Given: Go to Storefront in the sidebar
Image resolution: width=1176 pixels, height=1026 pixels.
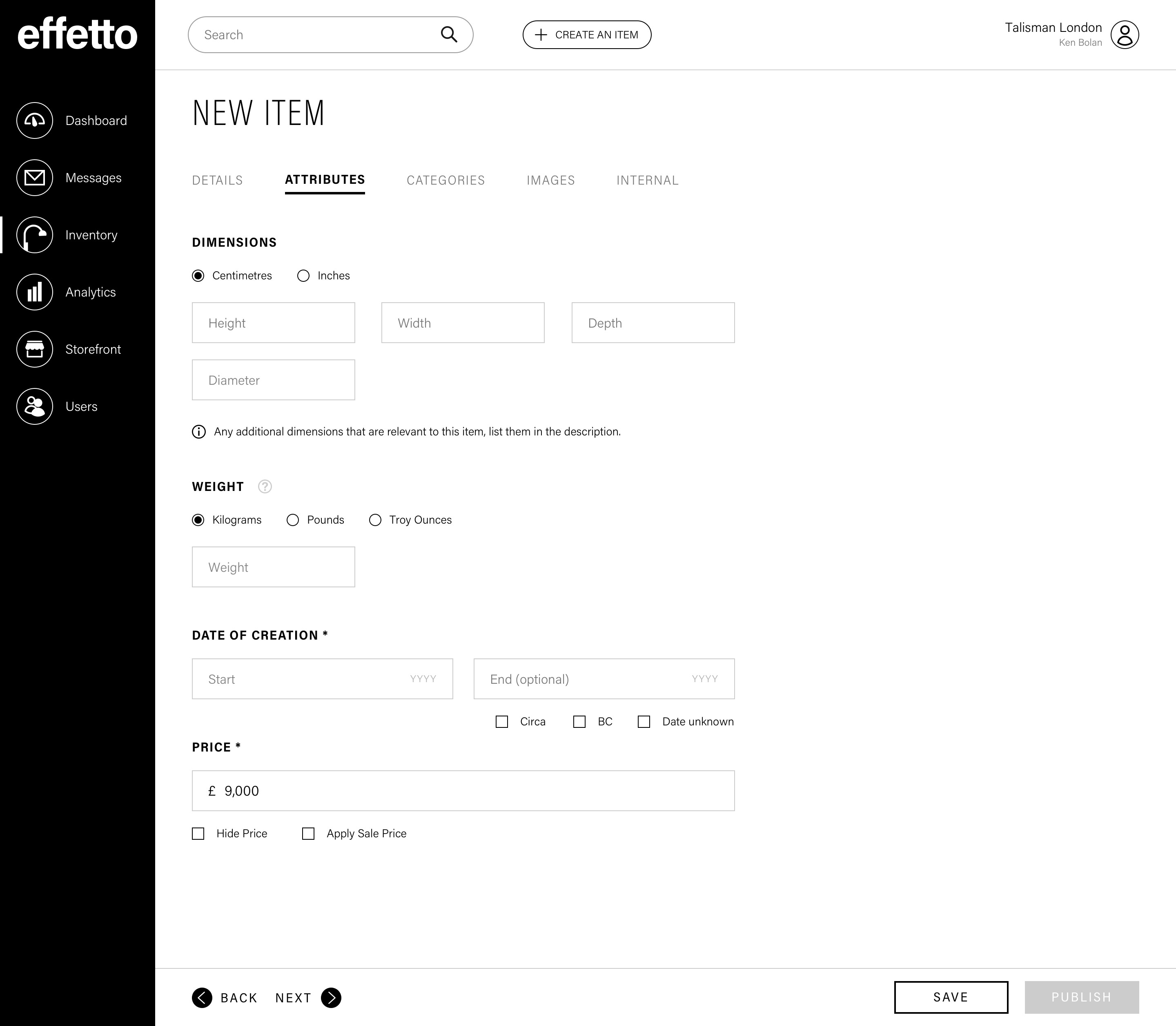Looking at the screenshot, I should pos(93,350).
